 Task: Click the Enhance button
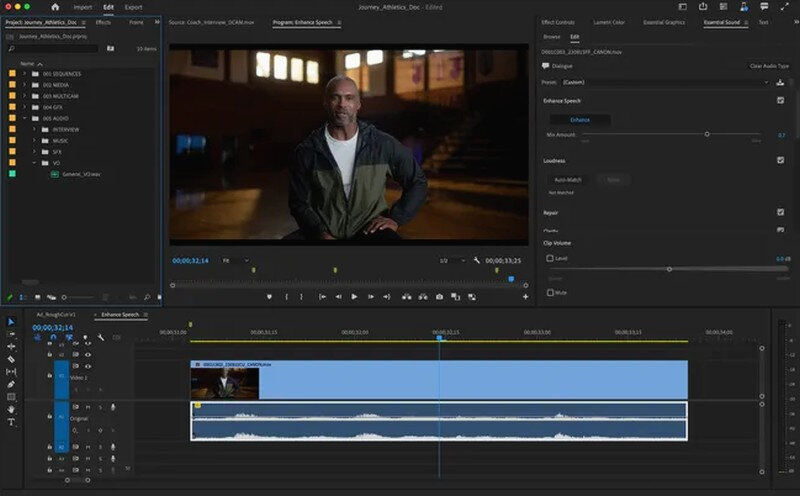pos(580,120)
